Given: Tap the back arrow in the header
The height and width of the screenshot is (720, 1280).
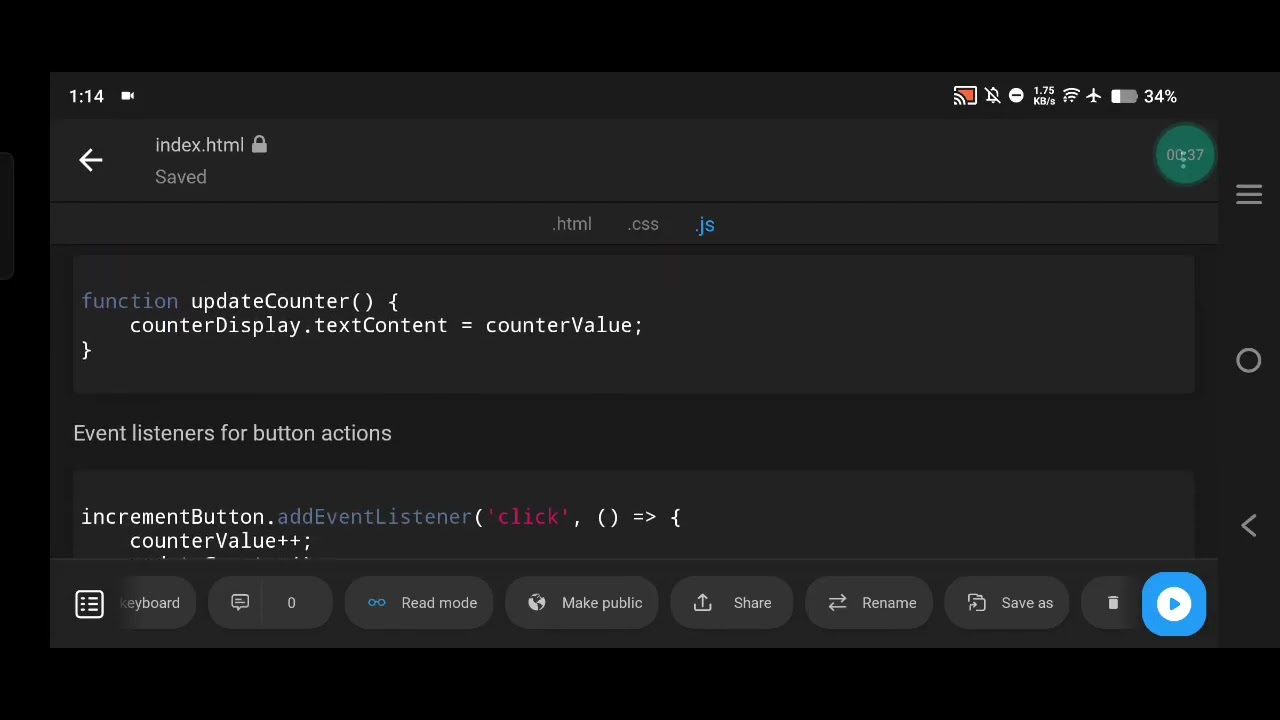Looking at the screenshot, I should click(91, 160).
